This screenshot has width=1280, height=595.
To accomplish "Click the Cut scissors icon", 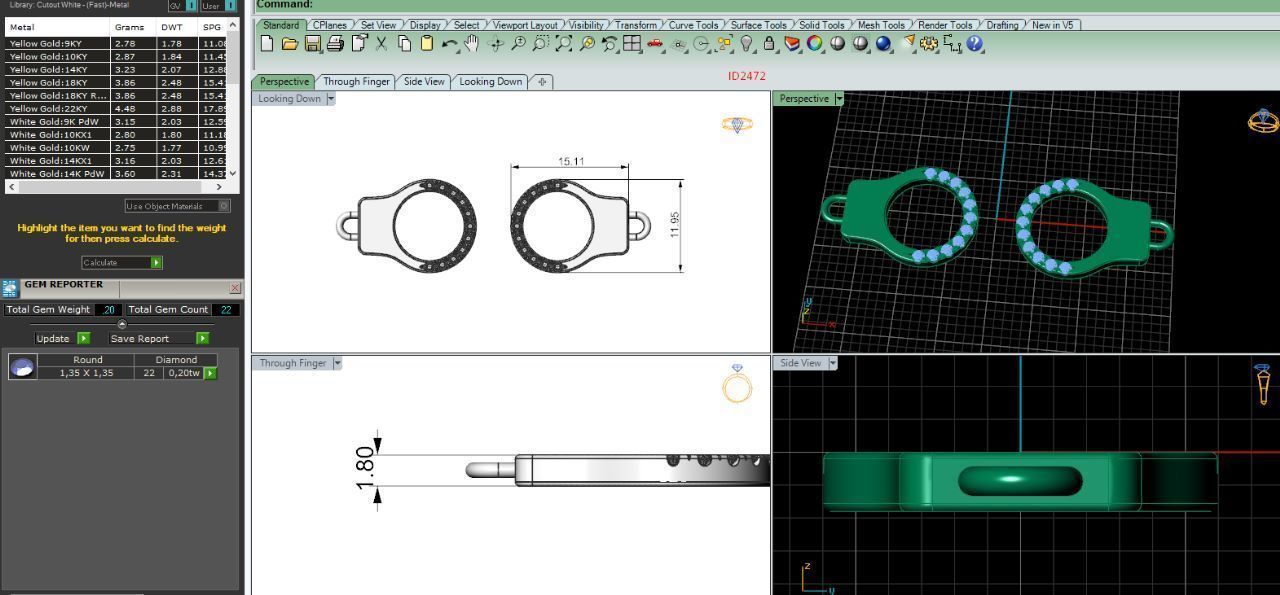I will 381,43.
